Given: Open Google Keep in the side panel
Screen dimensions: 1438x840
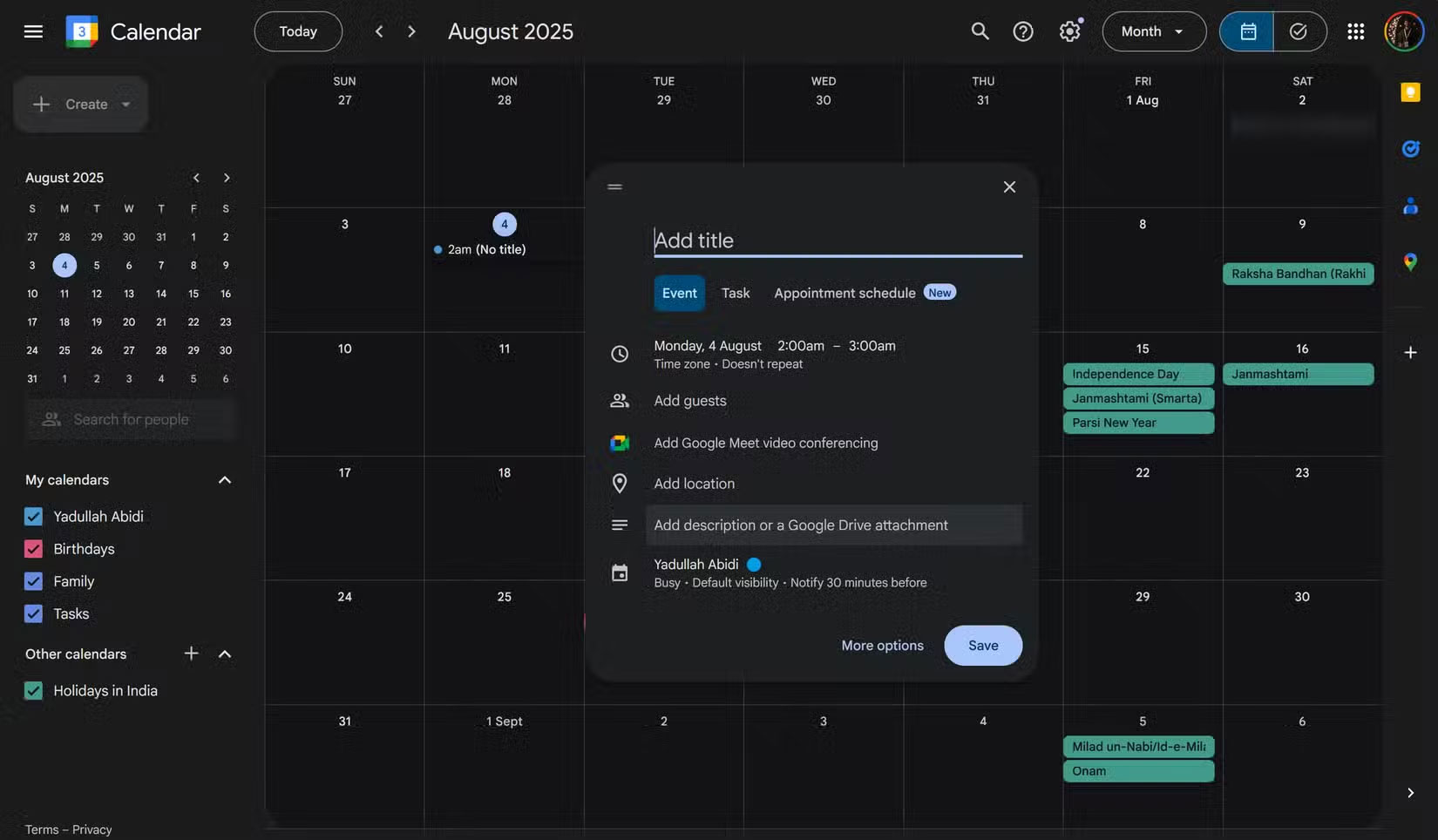Looking at the screenshot, I should click(1409, 91).
